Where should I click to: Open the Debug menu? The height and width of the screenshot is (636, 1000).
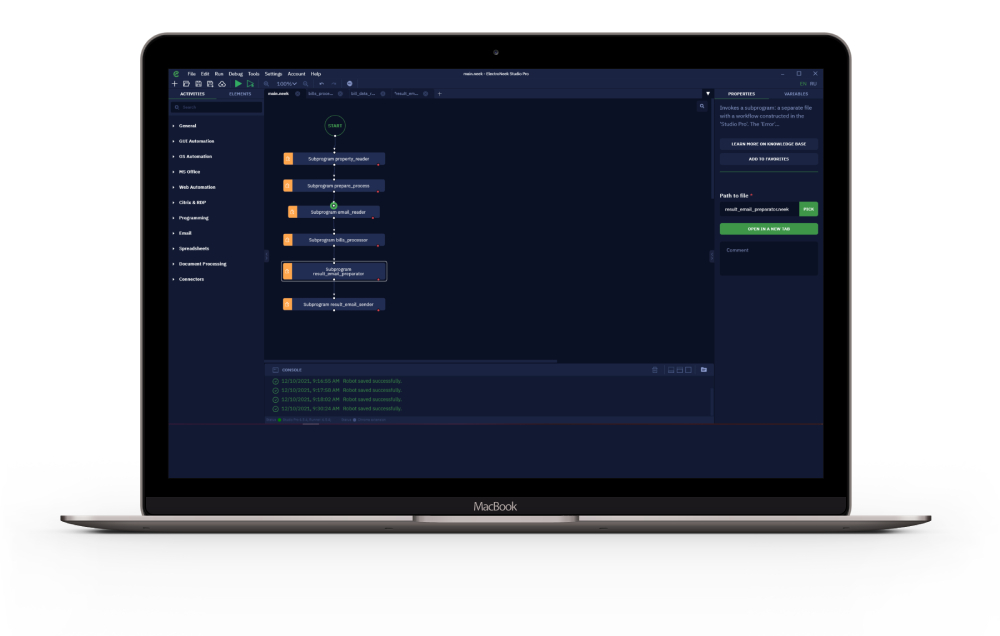(x=235, y=74)
